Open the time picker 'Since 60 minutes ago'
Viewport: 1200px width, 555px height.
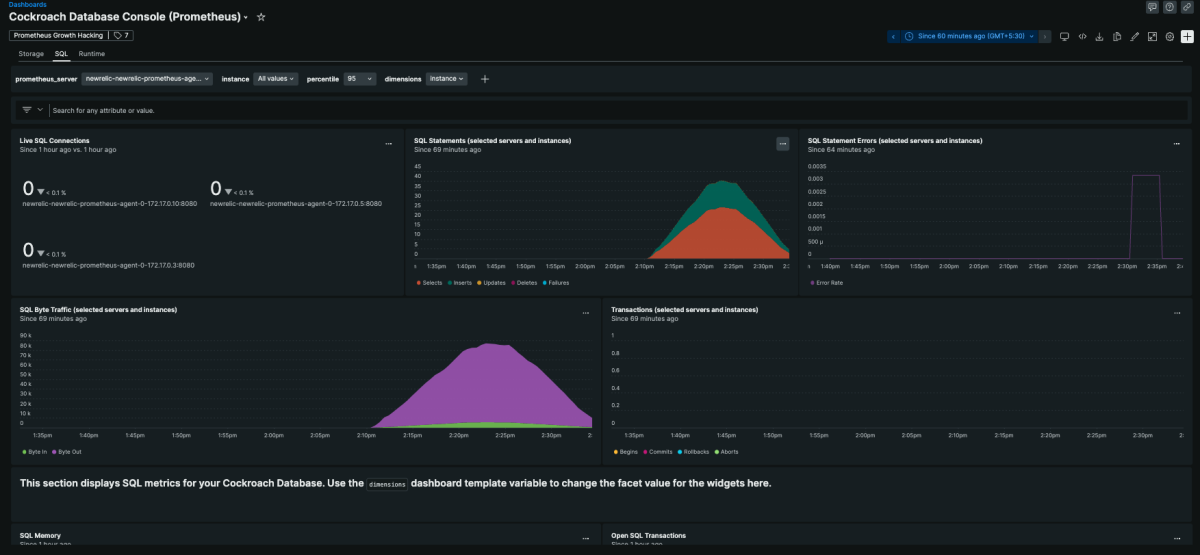click(x=969, y=36)
